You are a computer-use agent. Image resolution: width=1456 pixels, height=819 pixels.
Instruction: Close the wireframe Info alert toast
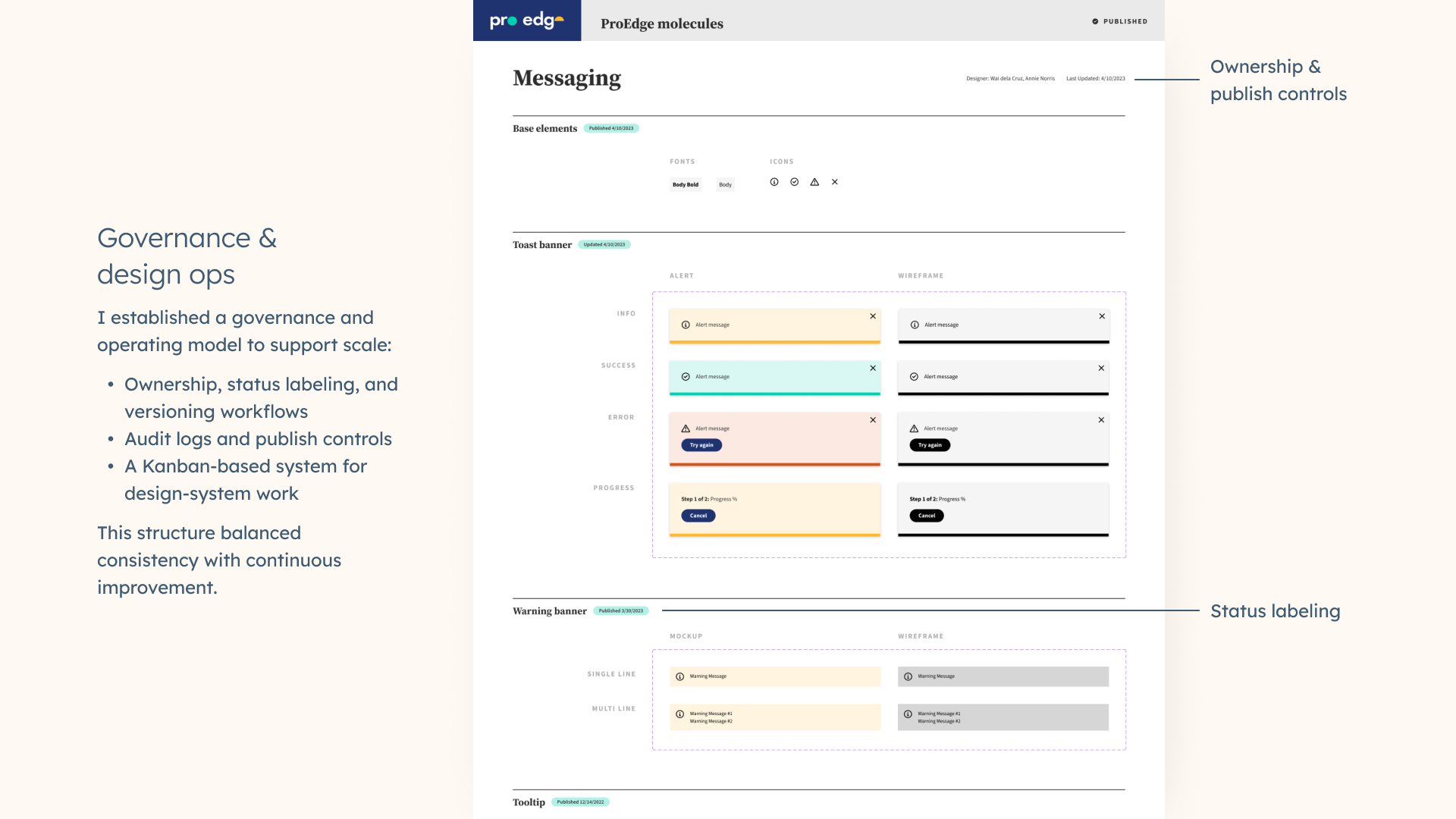pyautogui.click(x=1102, y=316)
